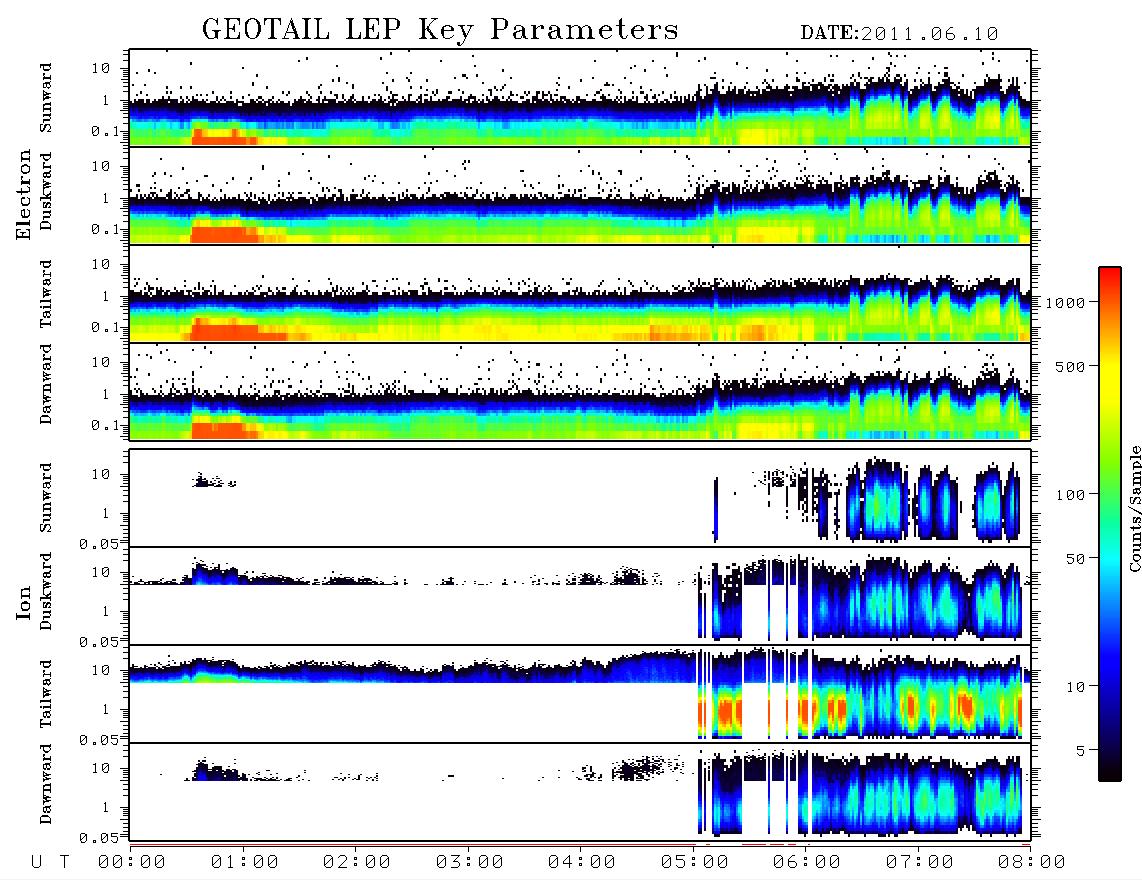The width and height of the screenshot is (1142, 880).
Task: Click inside the Electron Tailward spectrogram panel
Action: pyautogui.click(x=580, y=294)
